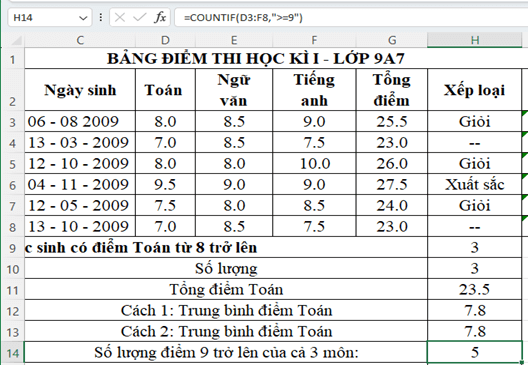Image resolution: width=528 pixels, height=365 pixels.
Task: Select column F header
Action: coord(314,40)
